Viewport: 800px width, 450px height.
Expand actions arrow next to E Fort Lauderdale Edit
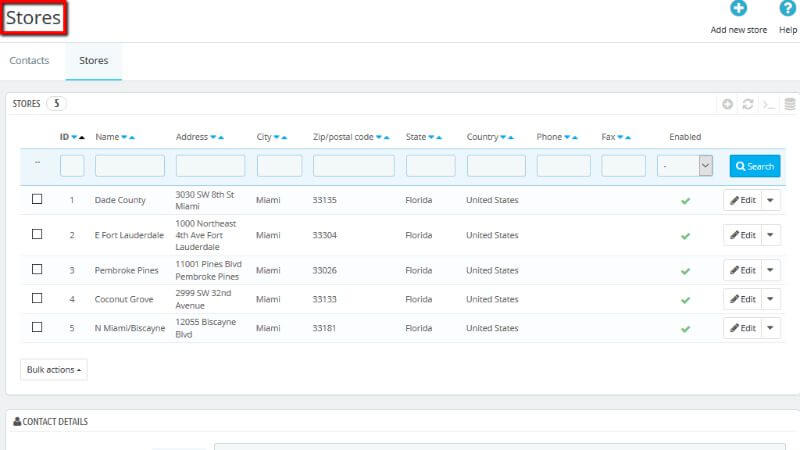pyautogui.click(x=770, y=235)
